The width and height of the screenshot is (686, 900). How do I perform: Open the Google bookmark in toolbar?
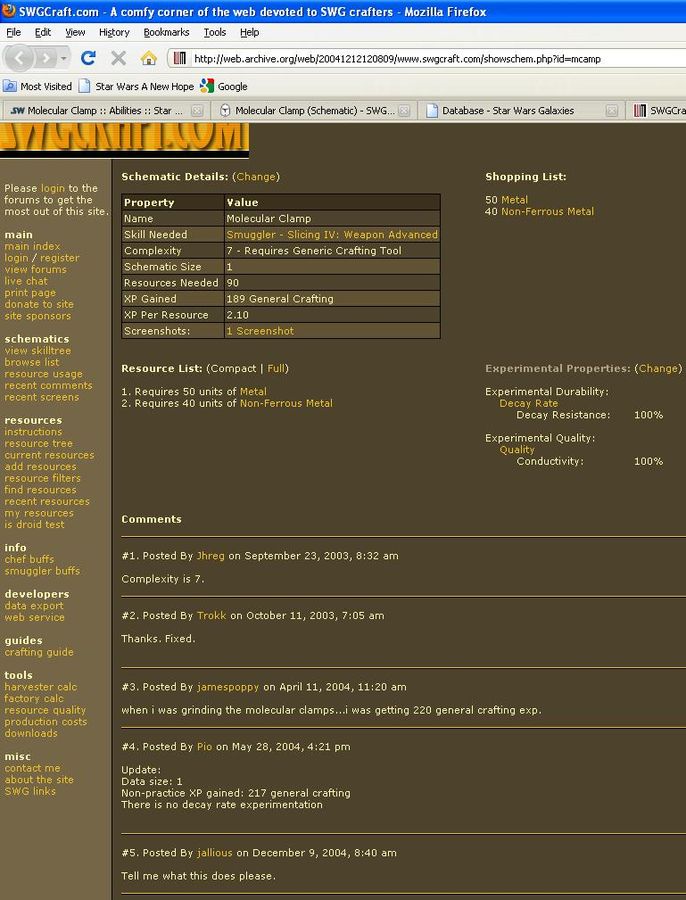[224, 86]
